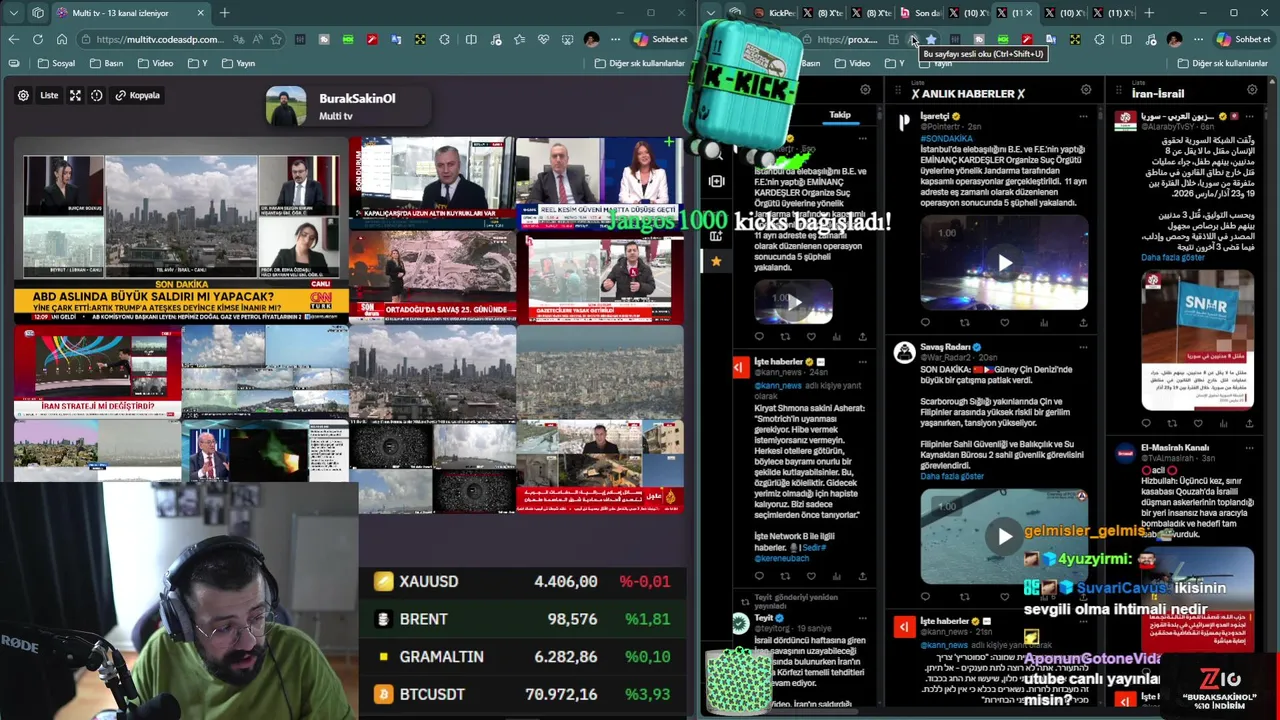Open the alert info icon beside Liste
Image resolution: width=1280 pixels, height=720 pixels.
(97, 95)
